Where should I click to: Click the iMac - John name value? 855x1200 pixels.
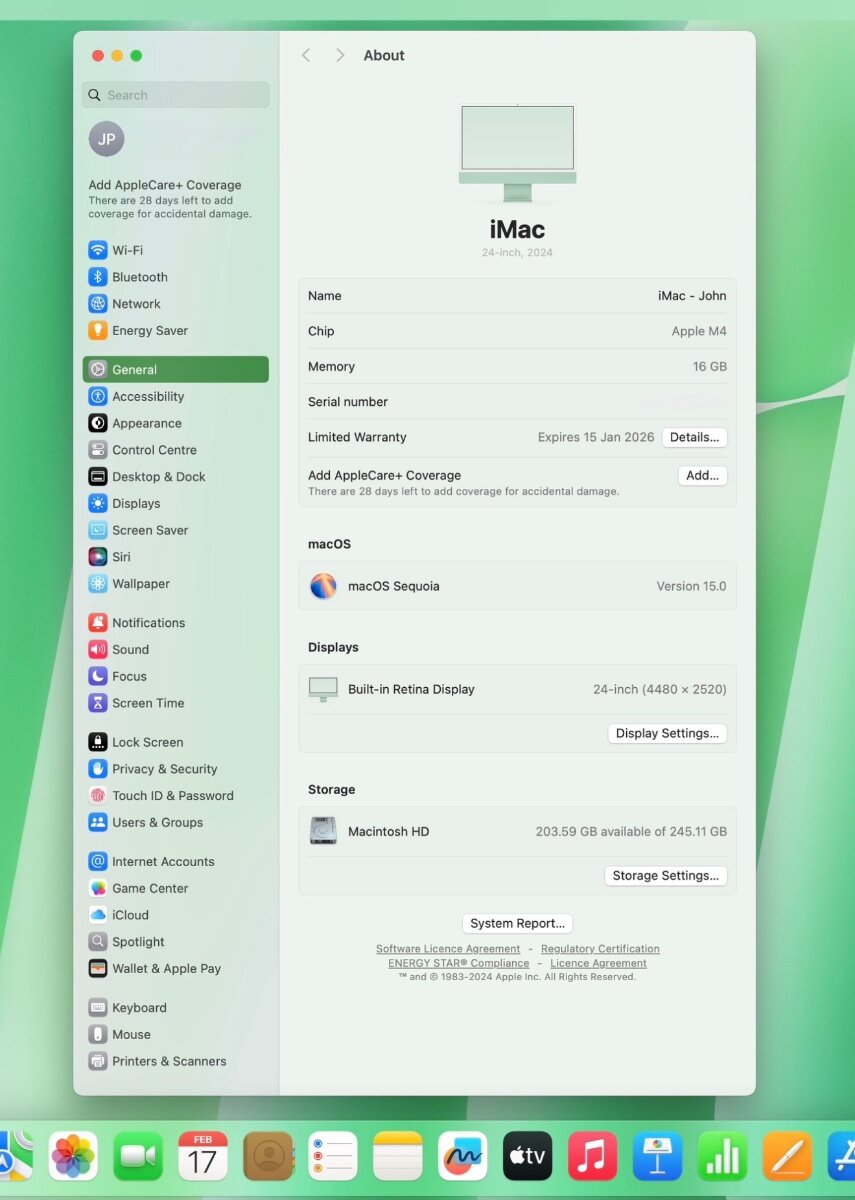692,296
